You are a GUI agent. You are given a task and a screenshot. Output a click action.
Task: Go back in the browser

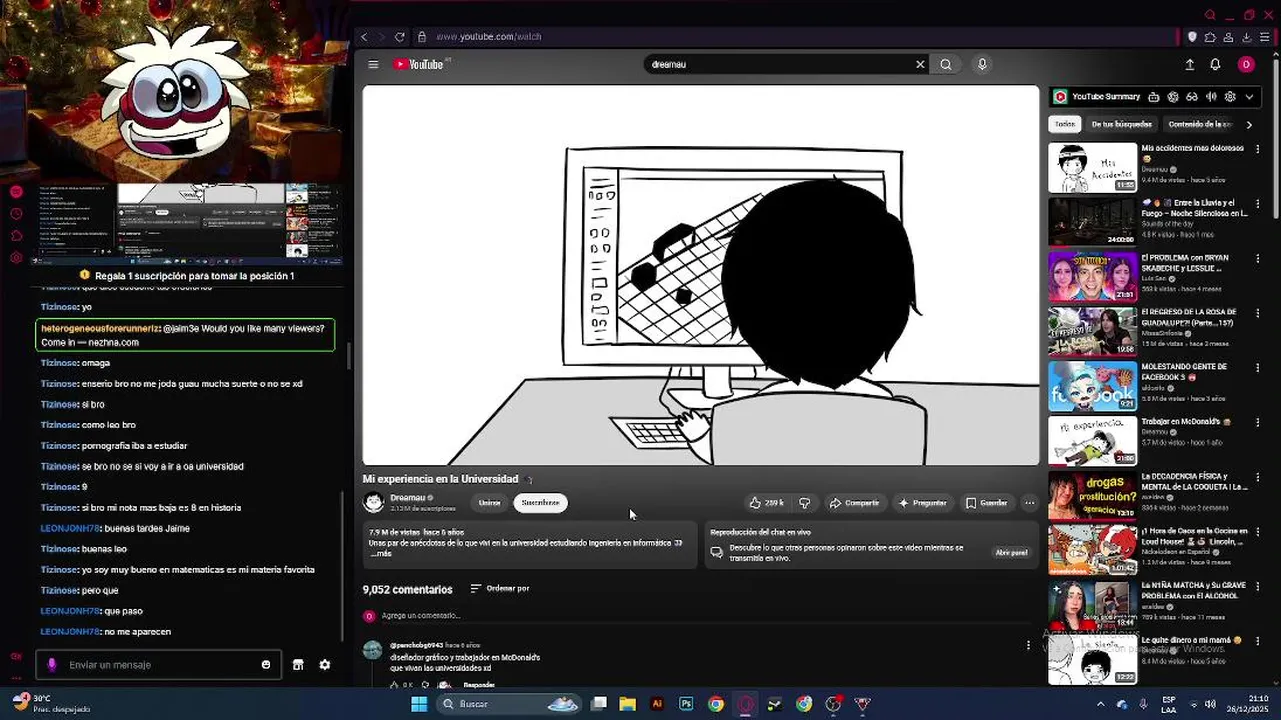[x=364, y=37]
